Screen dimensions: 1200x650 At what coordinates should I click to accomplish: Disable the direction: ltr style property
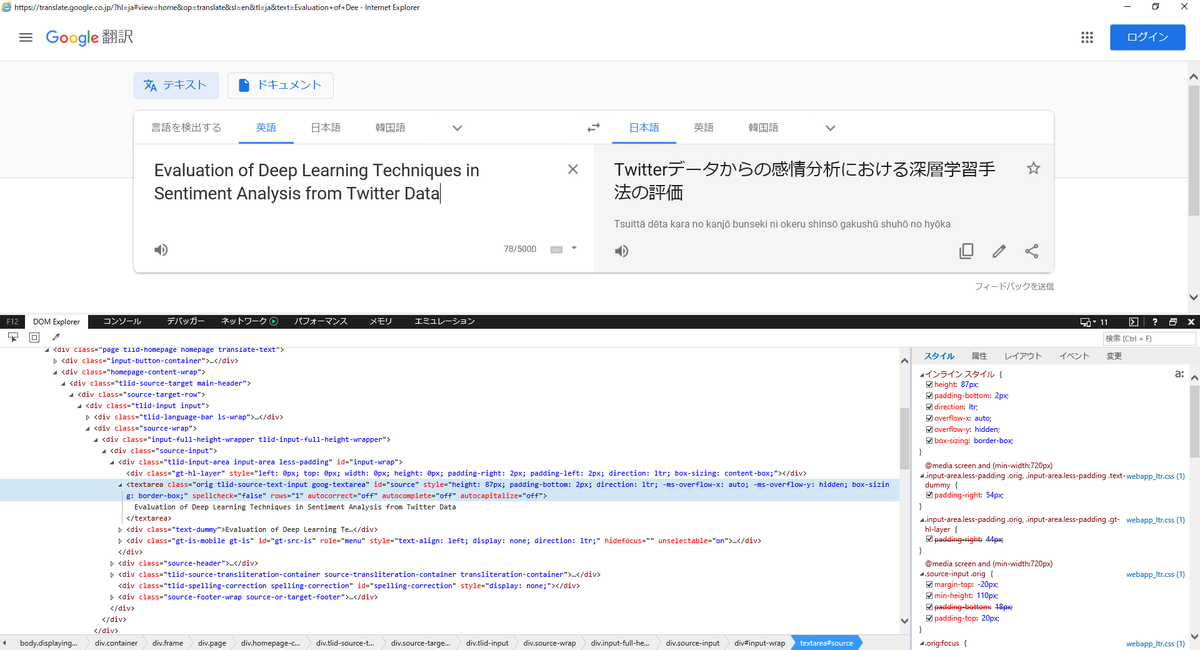(929, 407)
